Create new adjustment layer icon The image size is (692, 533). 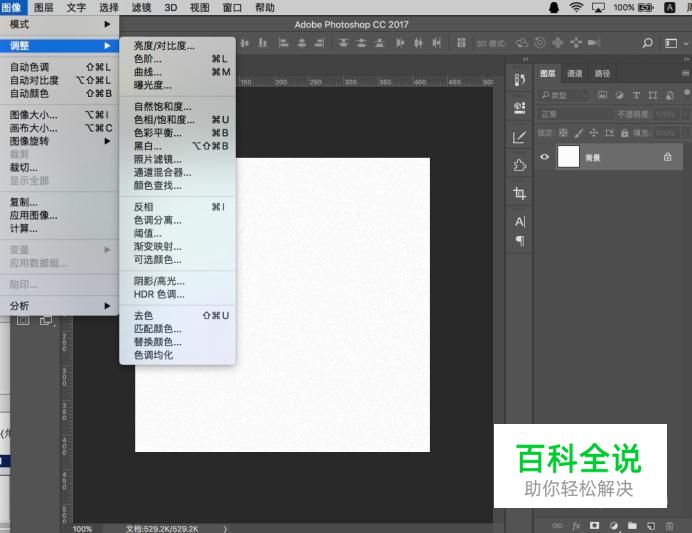[x=613, y=525]
